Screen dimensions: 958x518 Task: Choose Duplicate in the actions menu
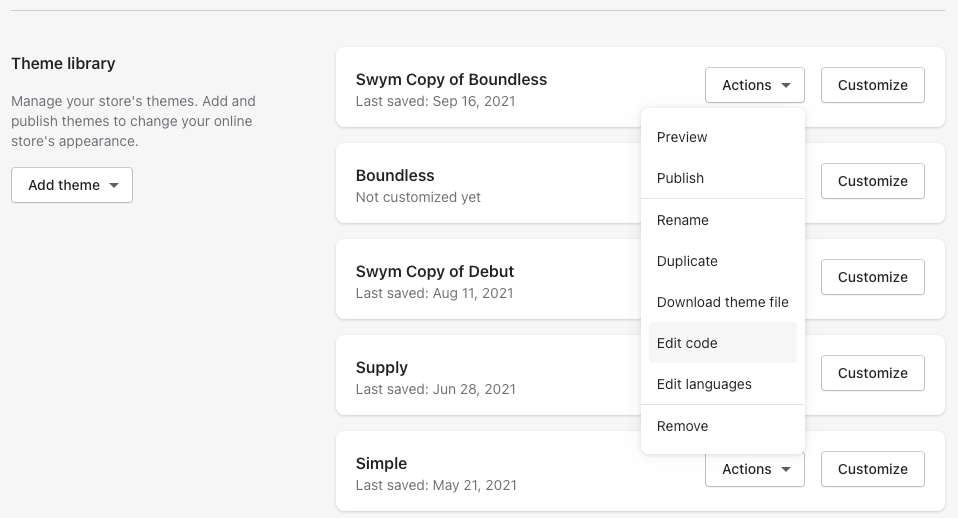pyautogui.click(x=687, y=261)
